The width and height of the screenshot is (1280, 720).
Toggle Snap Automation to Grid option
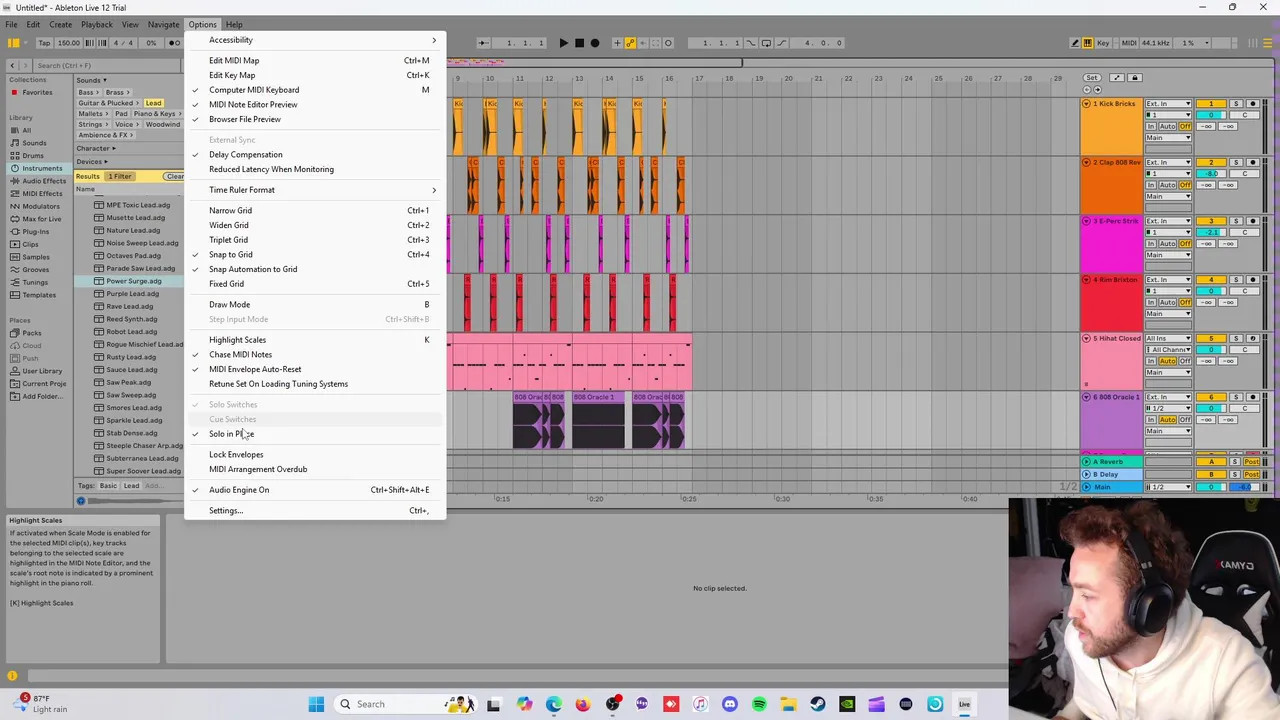point(315,269)
